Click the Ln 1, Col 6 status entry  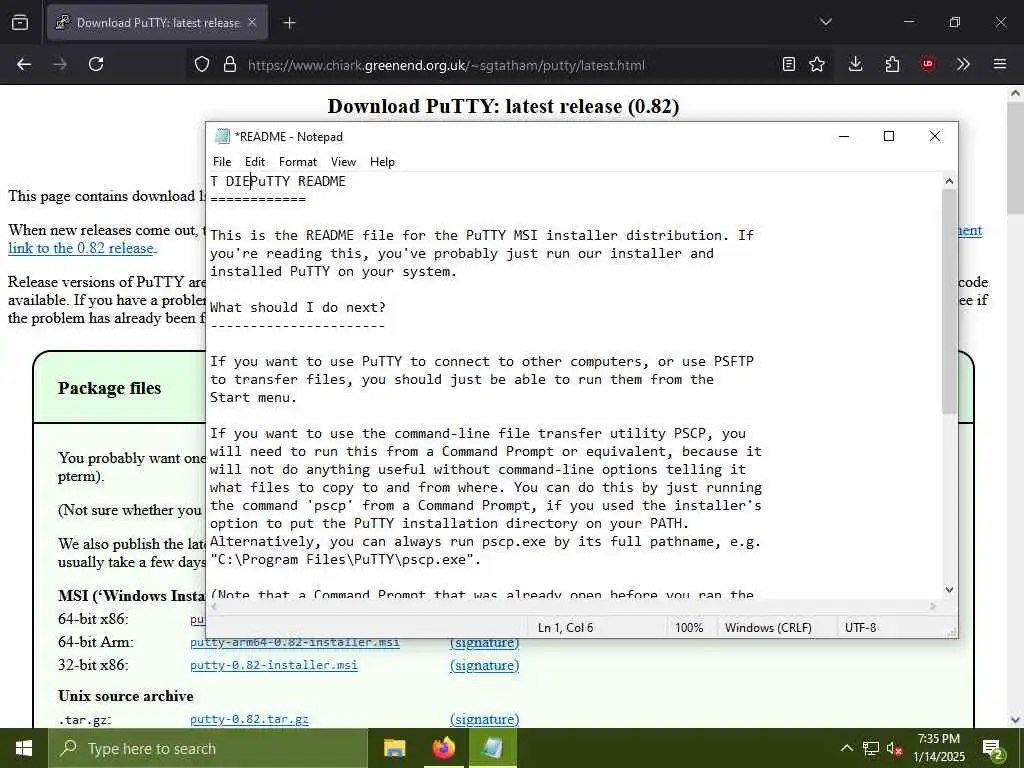pyautogui.click(x=566, y=628)
